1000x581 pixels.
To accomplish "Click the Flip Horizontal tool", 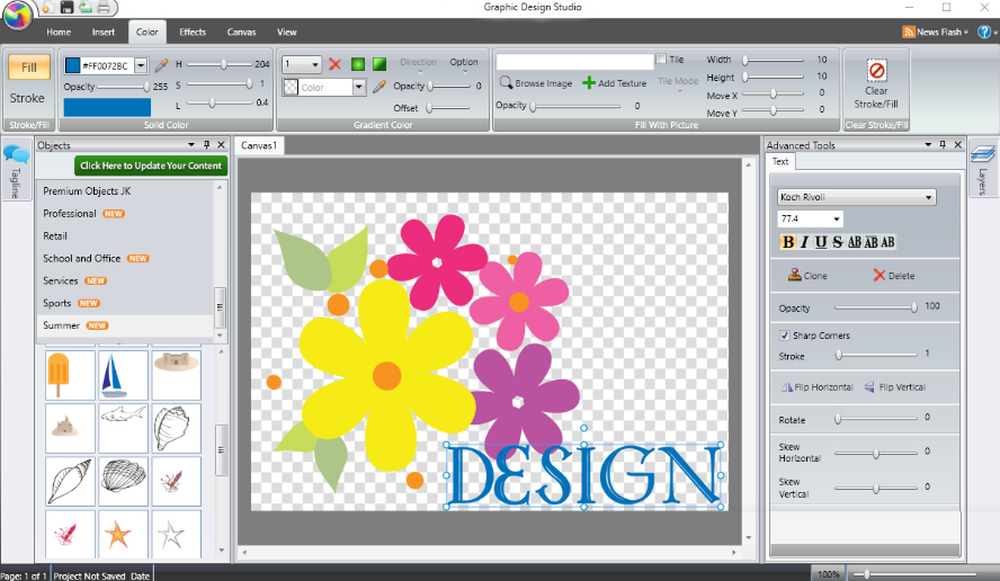I will [817, 387].
